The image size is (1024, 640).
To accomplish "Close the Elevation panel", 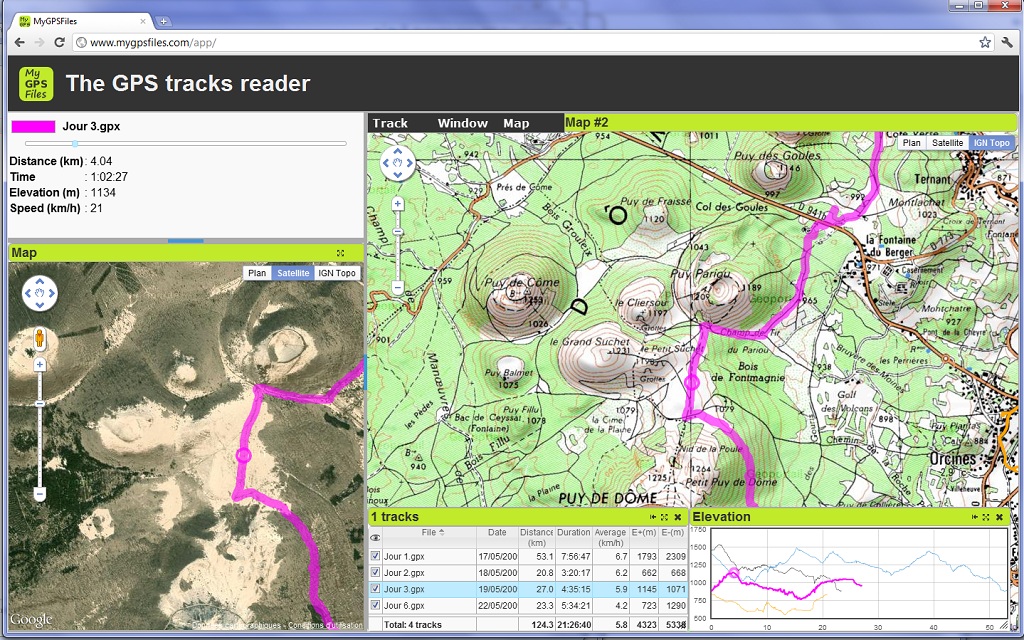I will point(999,517).
